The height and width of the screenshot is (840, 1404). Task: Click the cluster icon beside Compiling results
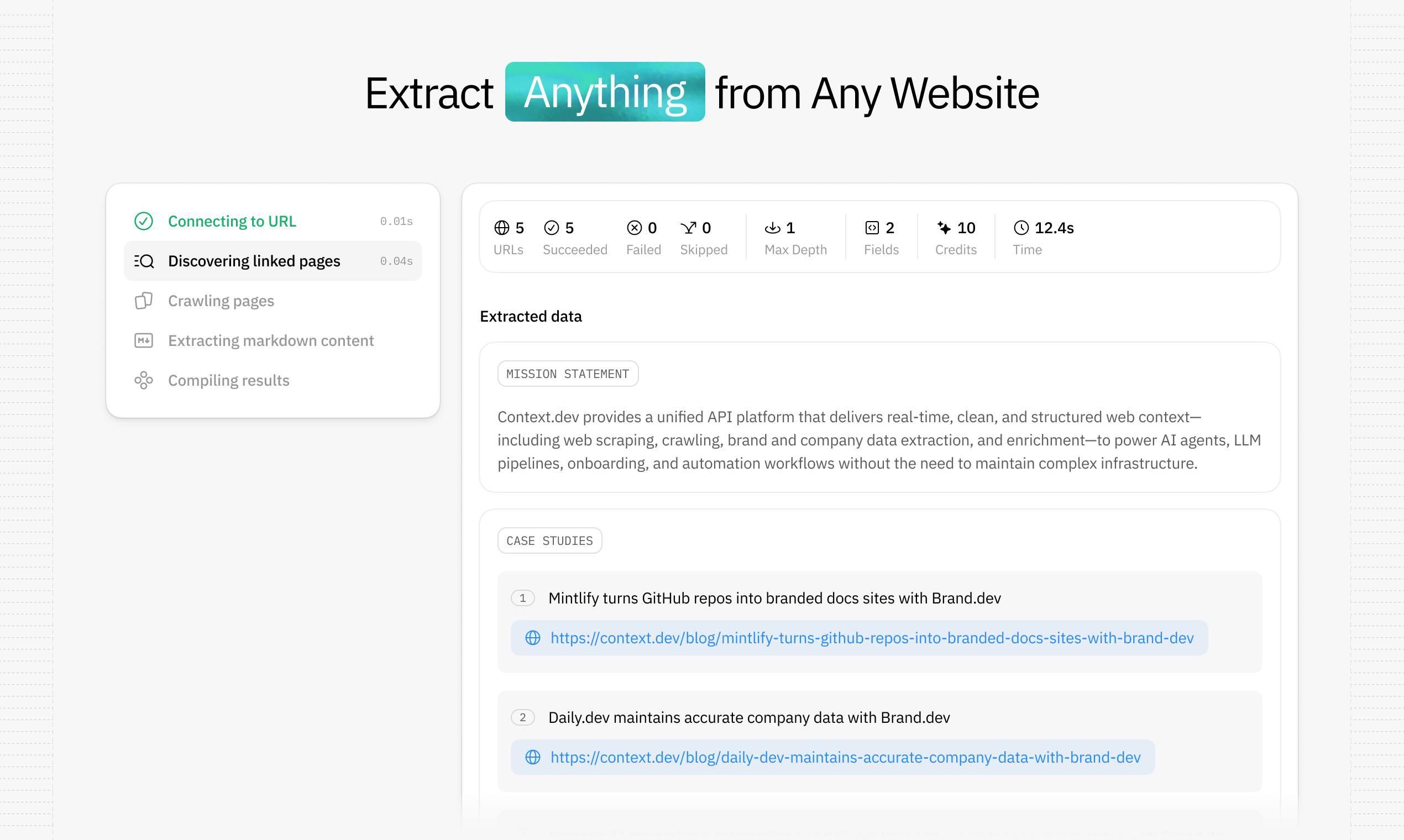pos(144,380)
